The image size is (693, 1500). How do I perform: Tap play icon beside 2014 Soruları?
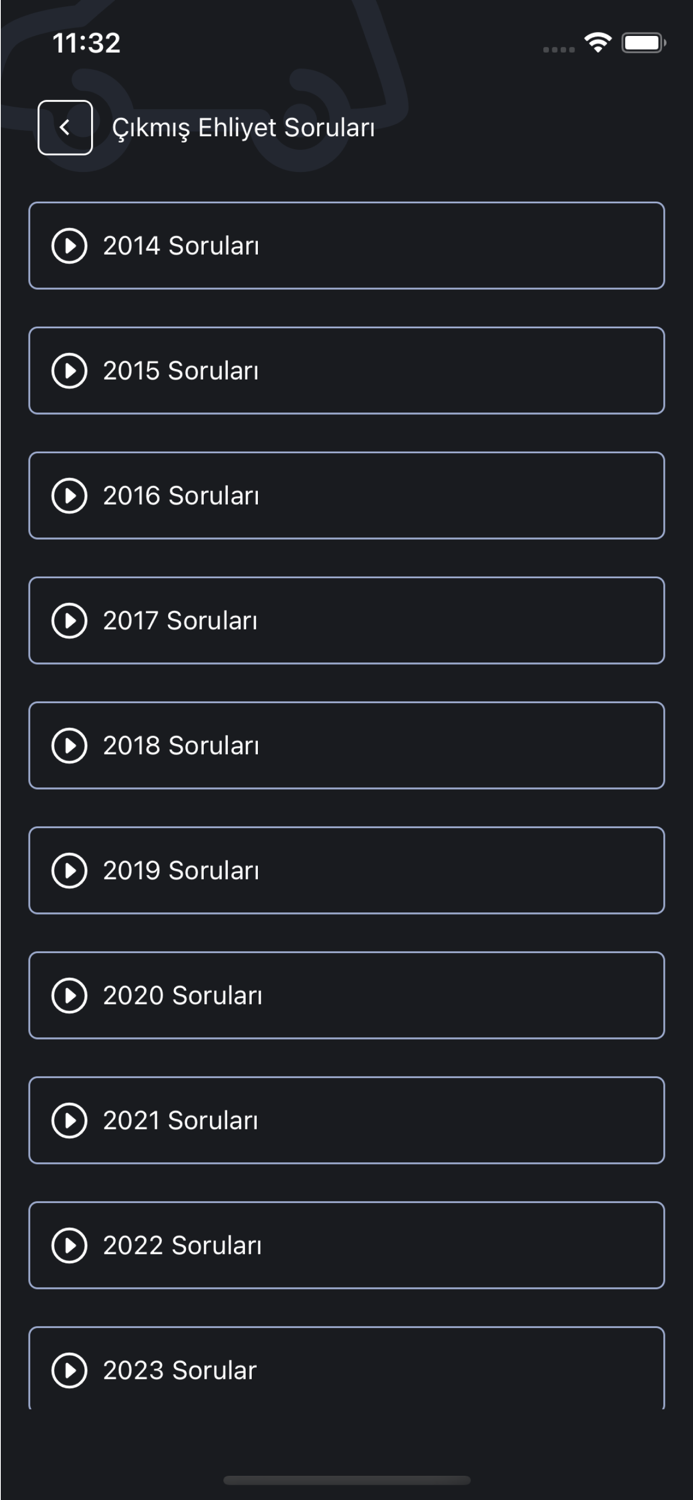click(69, 246)
